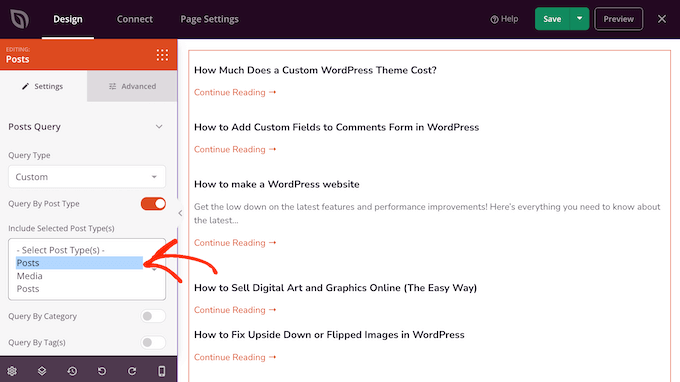The height and width of the screenshot is (382, 680).
Task: Switch to mobile preview icon
Action: pos(161,371)
